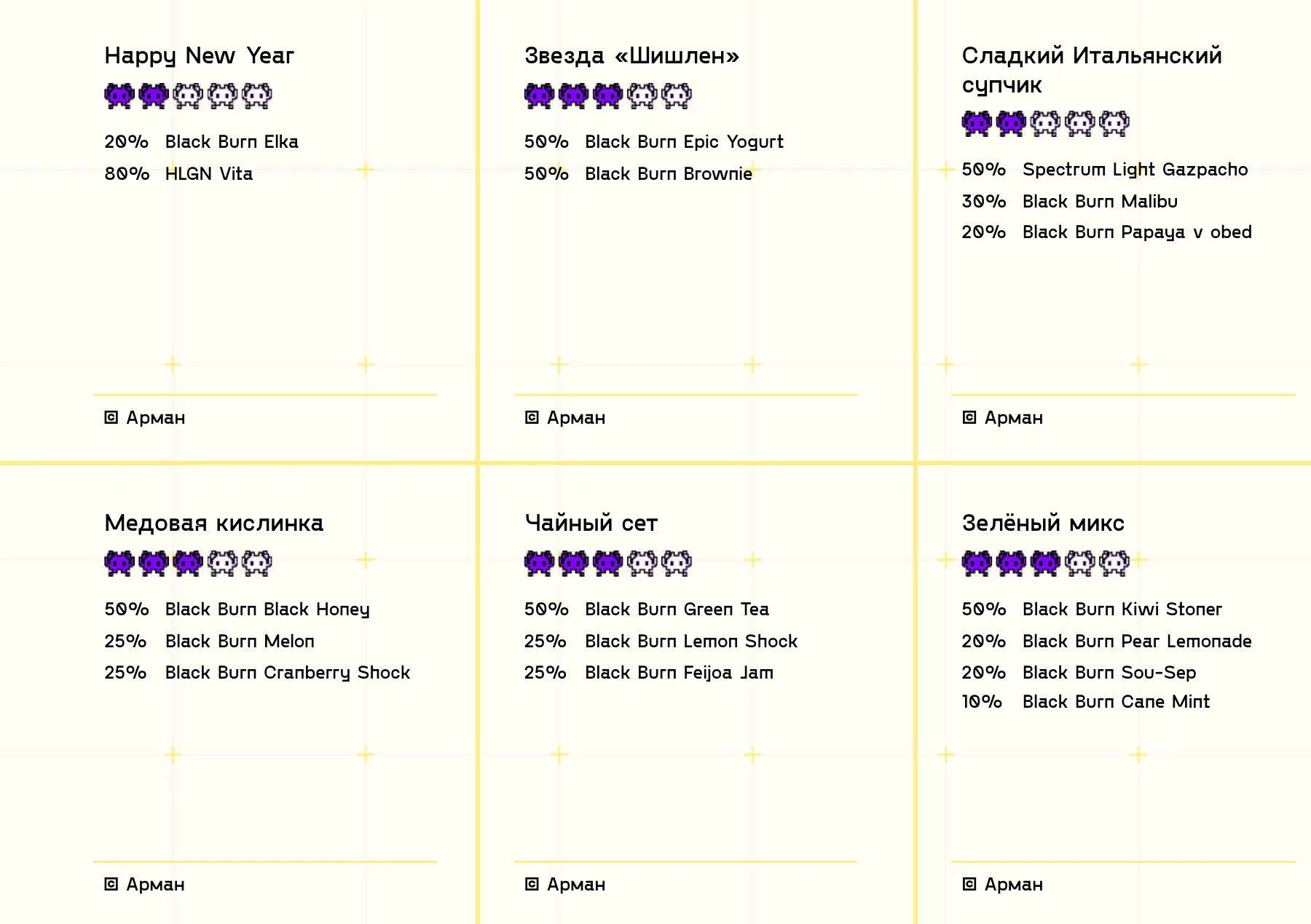Open the Зелёный микс mix heading

pyautogui.click(x=1043, y=523)
